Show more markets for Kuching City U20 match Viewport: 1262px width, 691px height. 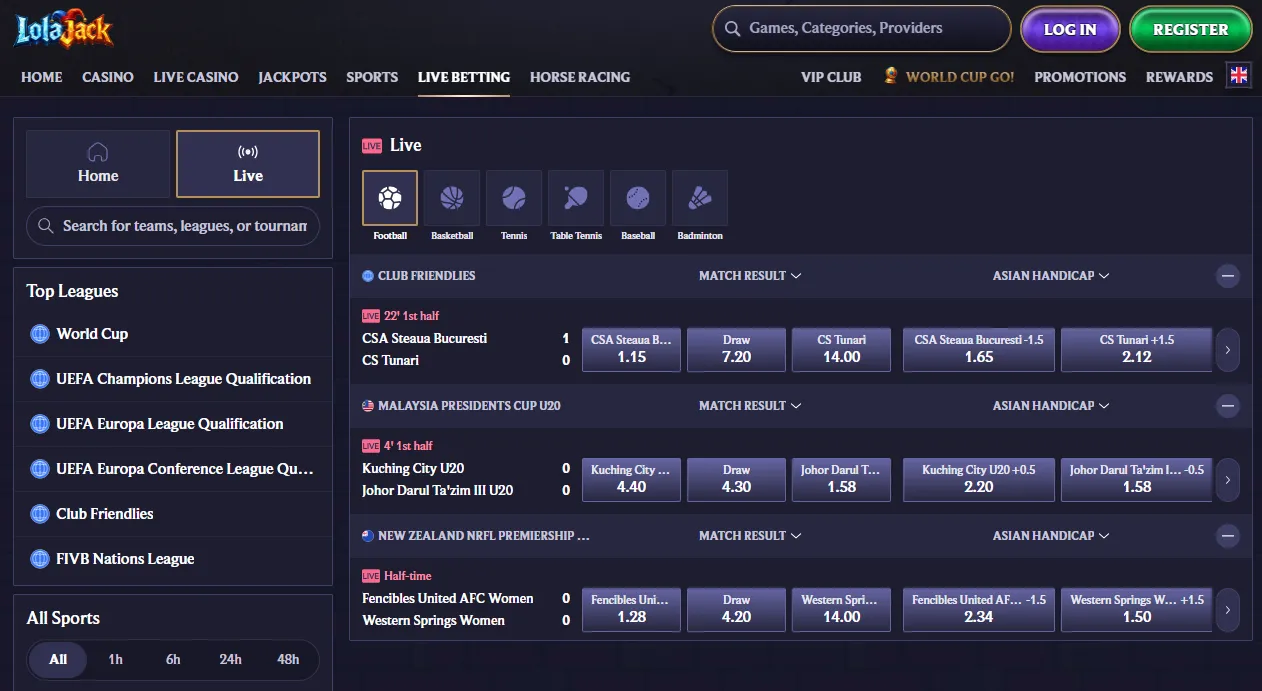click(1227, 480)
